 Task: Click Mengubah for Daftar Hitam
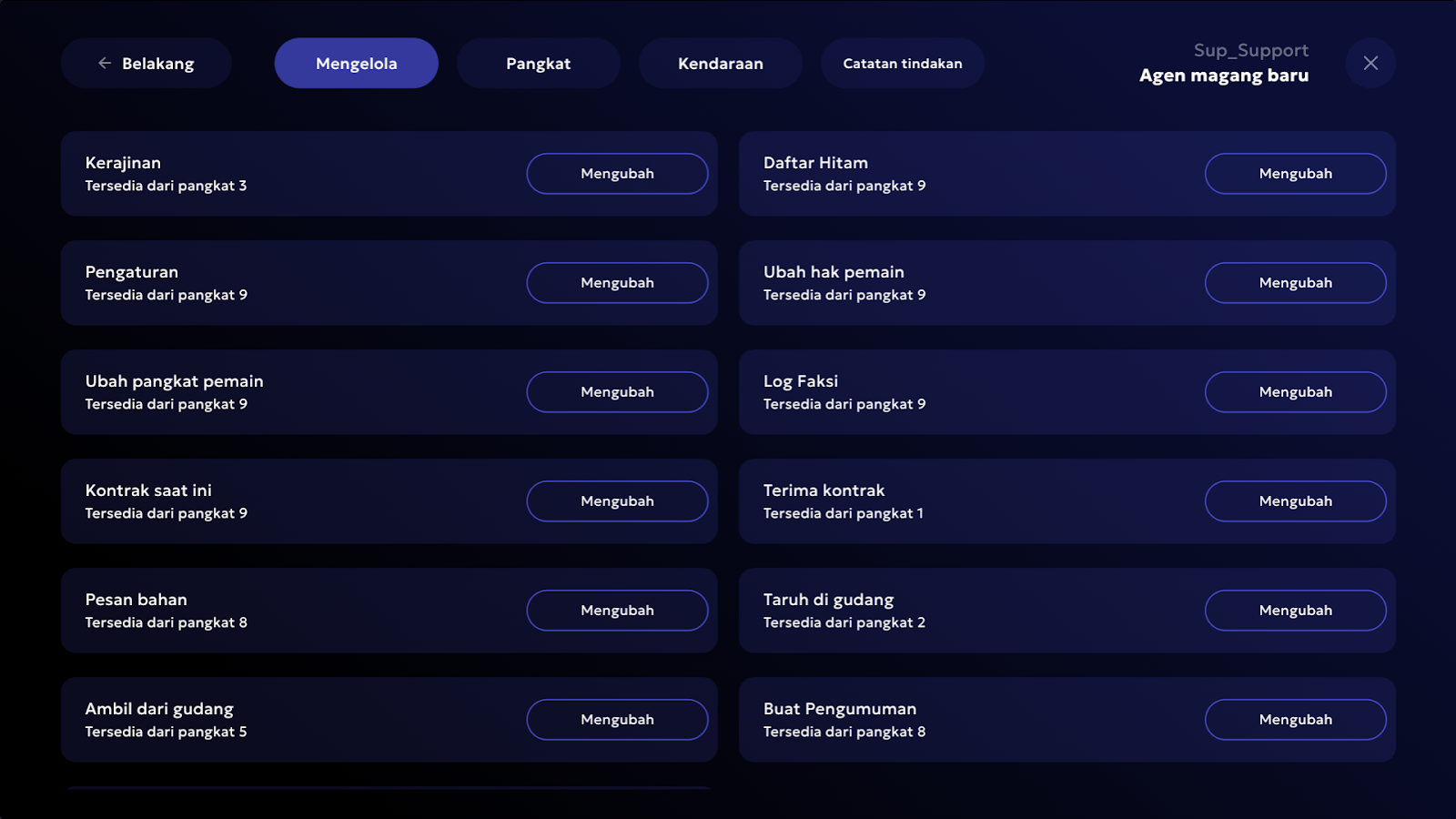pos(1296,174)
